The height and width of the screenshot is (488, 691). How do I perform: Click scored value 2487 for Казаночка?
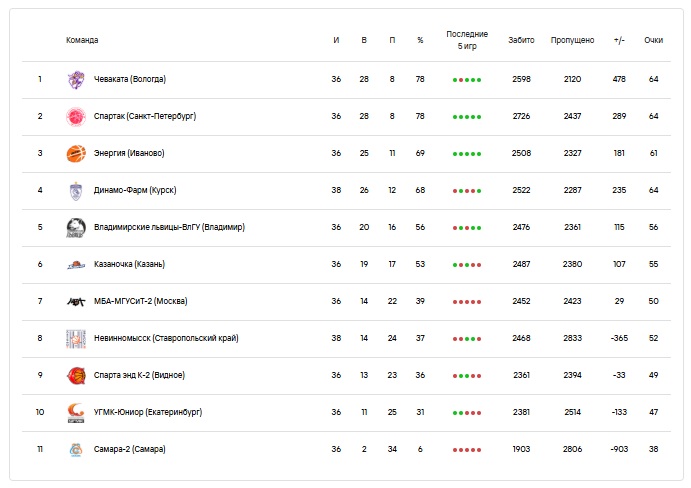point(521,264)
